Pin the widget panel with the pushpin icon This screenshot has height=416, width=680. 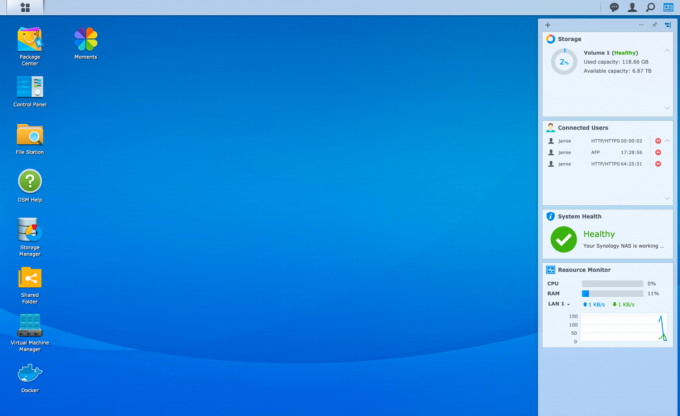click(654, 25)
